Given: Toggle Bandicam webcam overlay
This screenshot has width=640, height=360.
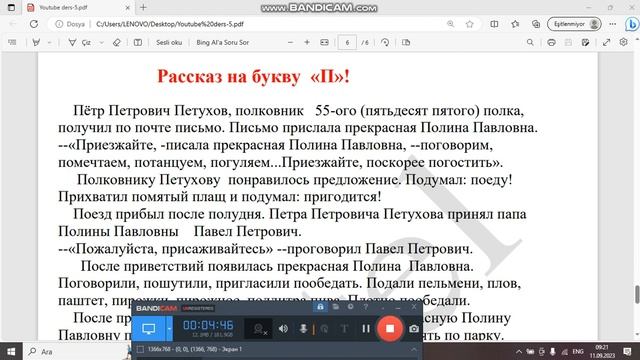Looking at the screenshot, I should pyautogui.click(x=259, y=329).
